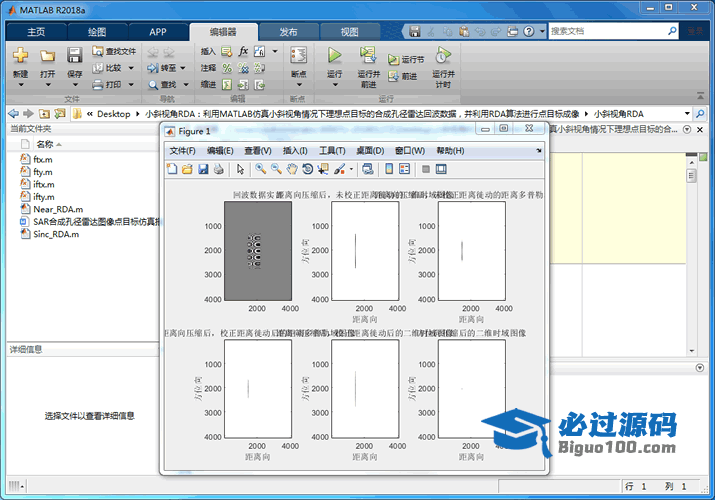Click the 运行并计时 (Run and Time) icon
Screen dimensions: 715x500
[x=443, y=56]
